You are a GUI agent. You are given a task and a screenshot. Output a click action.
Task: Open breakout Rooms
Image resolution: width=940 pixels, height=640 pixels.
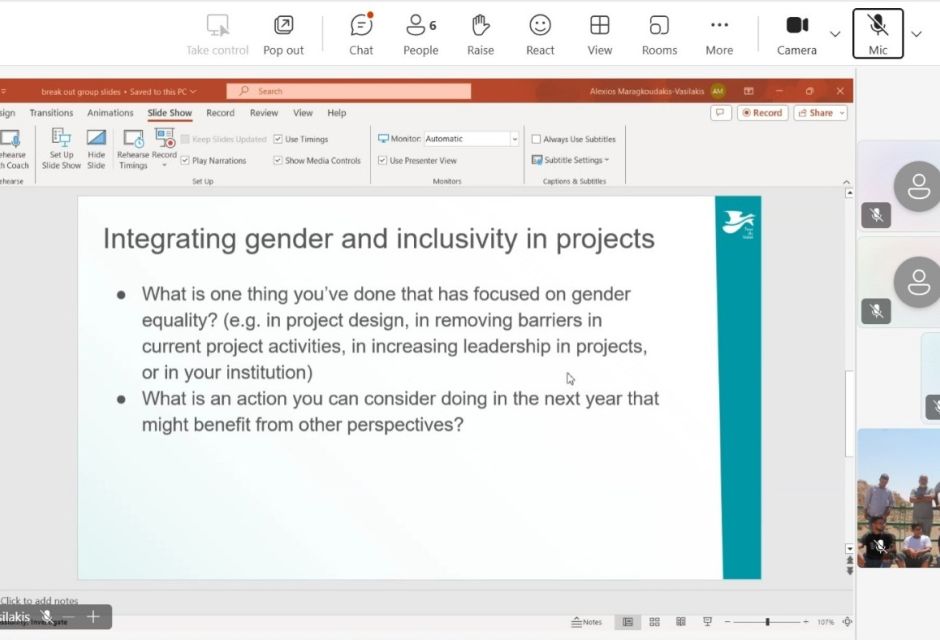[x=659, y=34]
